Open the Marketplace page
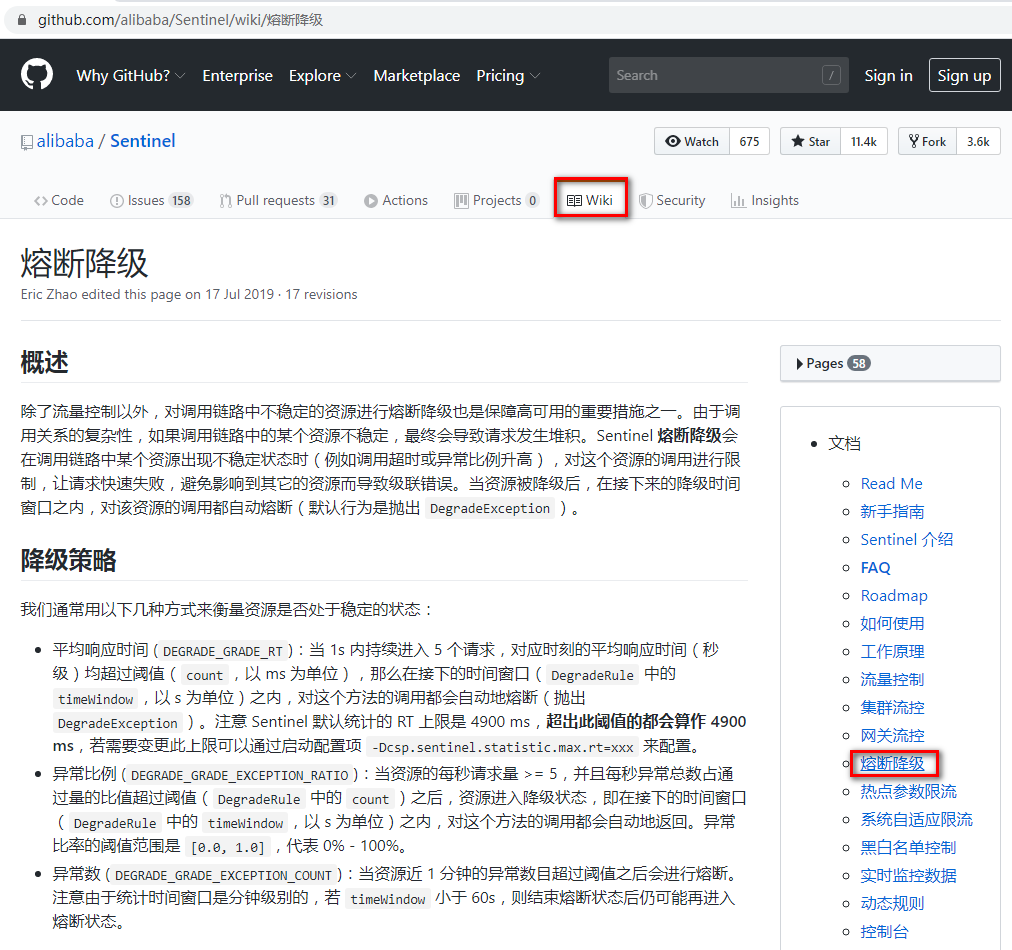 (416, 76)
